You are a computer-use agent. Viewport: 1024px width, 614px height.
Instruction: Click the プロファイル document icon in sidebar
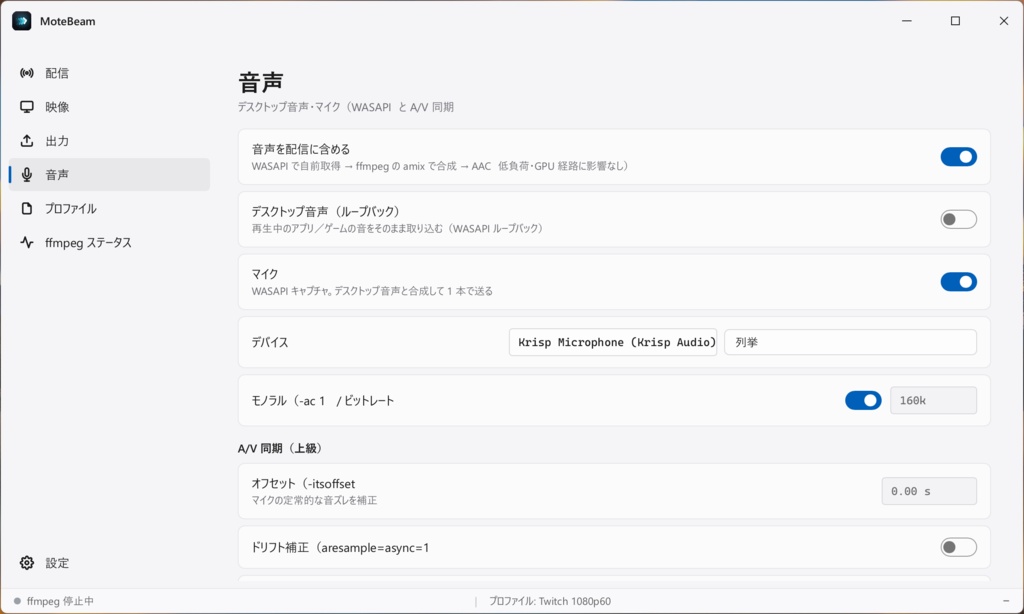pyautogui.click(x=27, y=208)
